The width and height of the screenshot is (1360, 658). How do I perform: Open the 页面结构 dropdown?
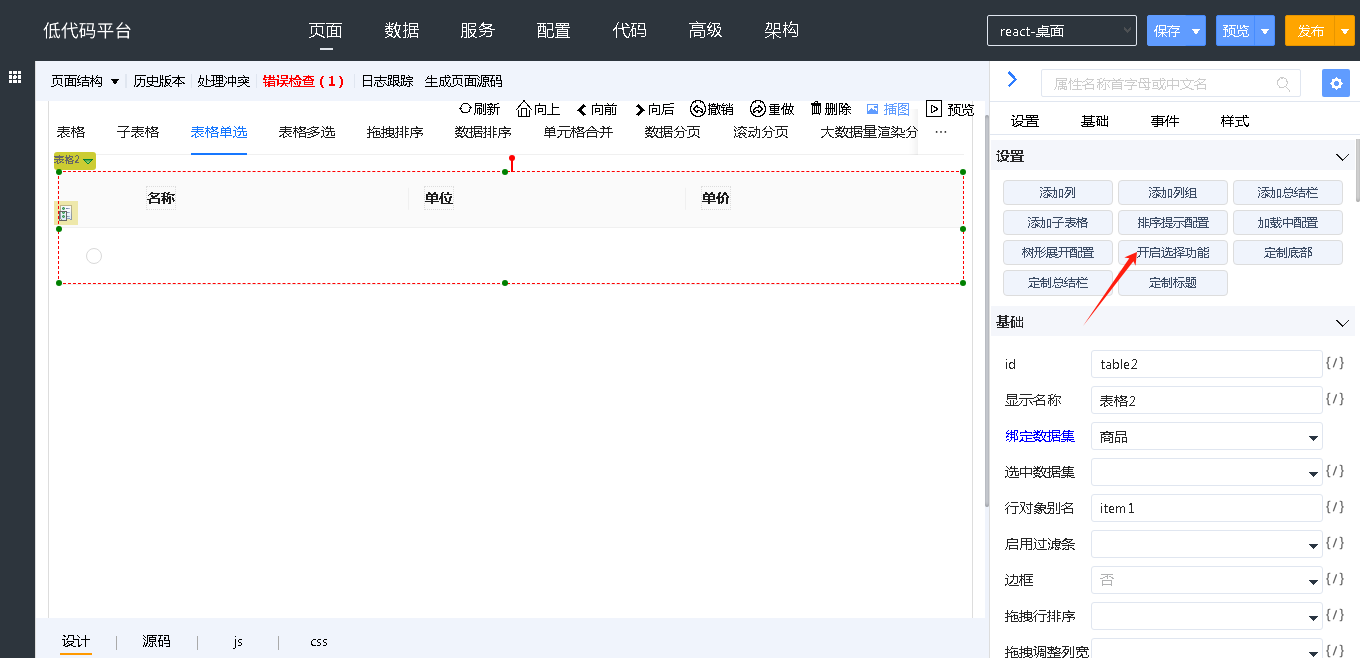(85, 81)
